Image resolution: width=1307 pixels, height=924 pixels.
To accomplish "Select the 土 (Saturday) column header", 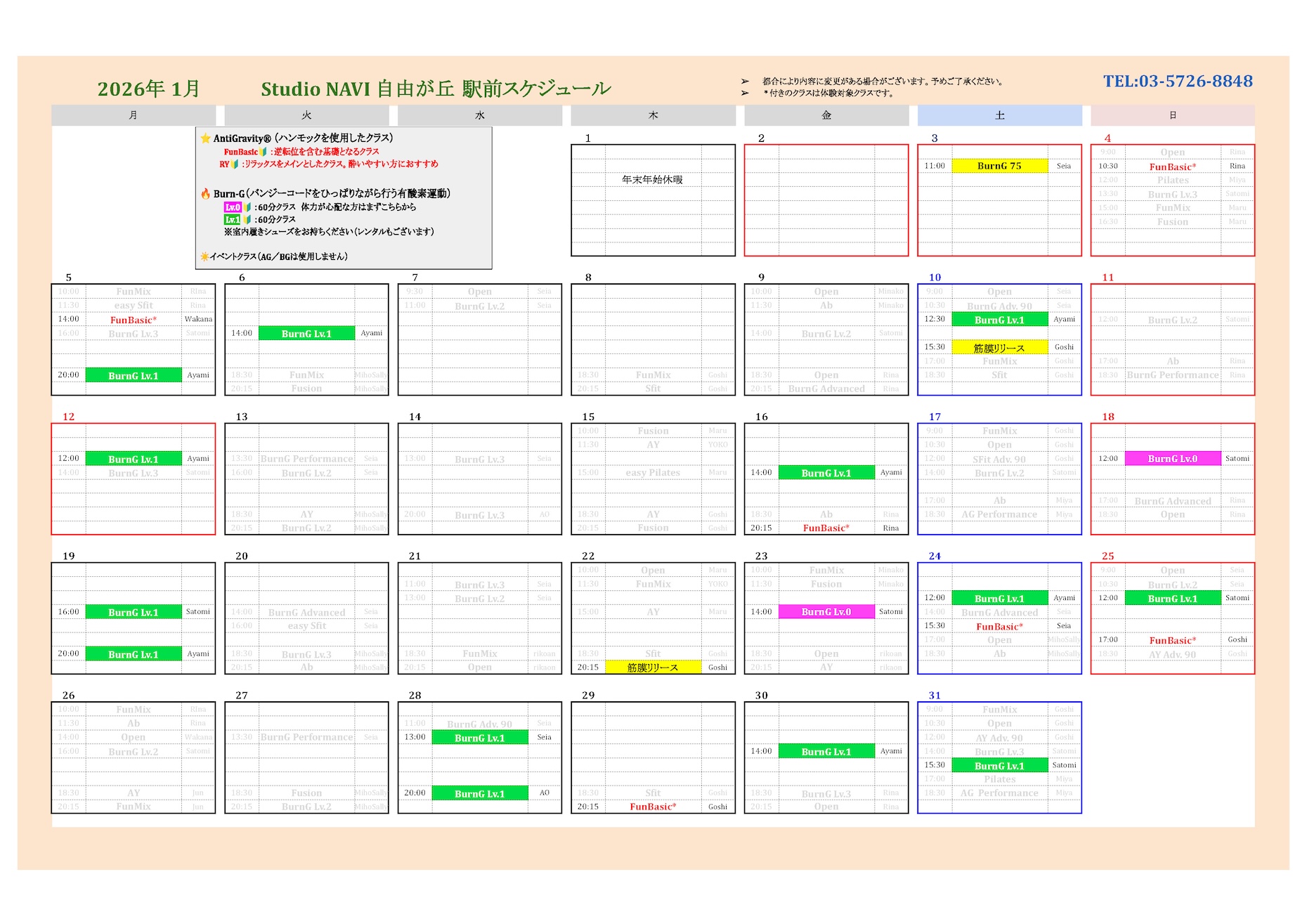I will tap(999, 115).
